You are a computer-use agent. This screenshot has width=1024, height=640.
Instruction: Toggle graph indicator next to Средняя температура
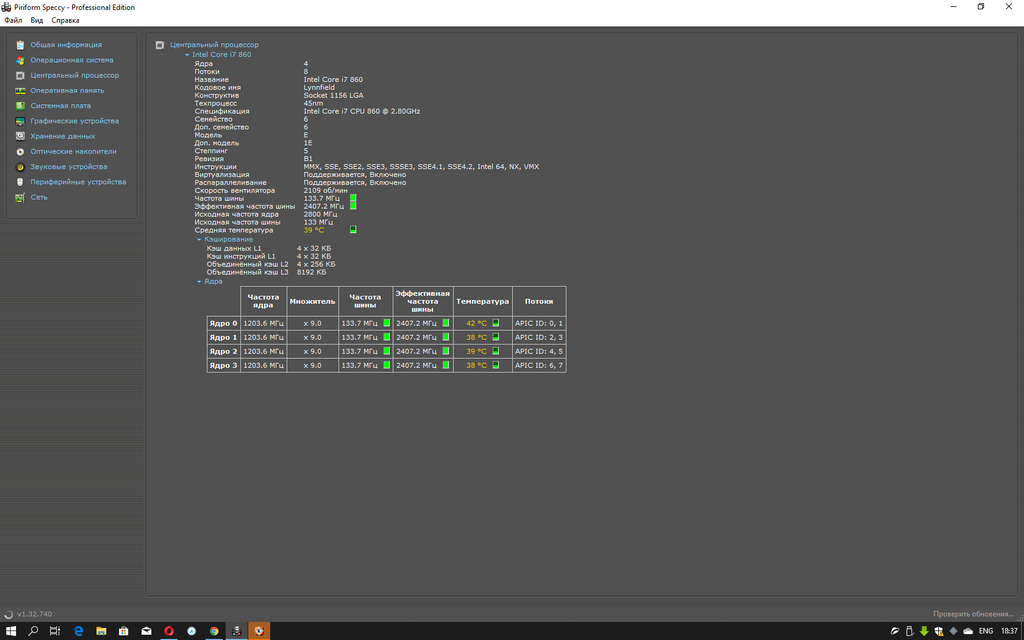tap(353, 230)
